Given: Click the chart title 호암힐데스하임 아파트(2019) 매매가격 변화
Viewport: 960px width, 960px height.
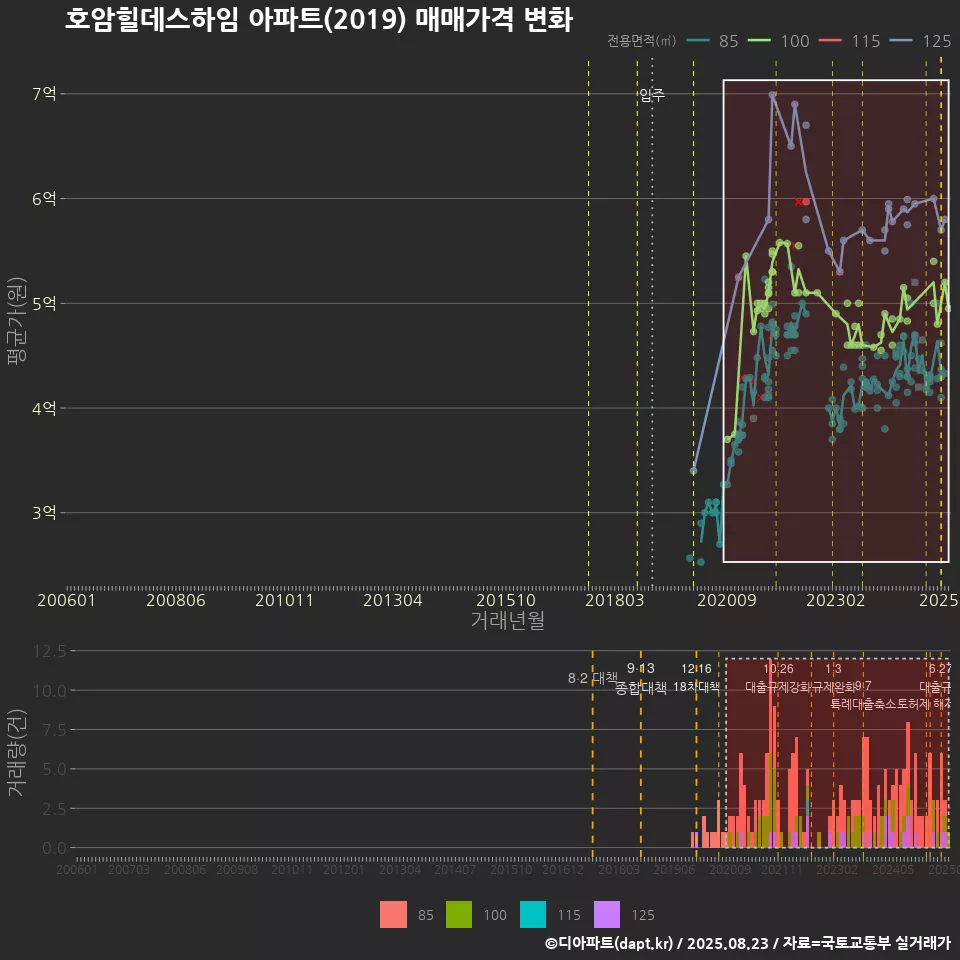Looking at the screenshot, I should click(x=318, y=19).
